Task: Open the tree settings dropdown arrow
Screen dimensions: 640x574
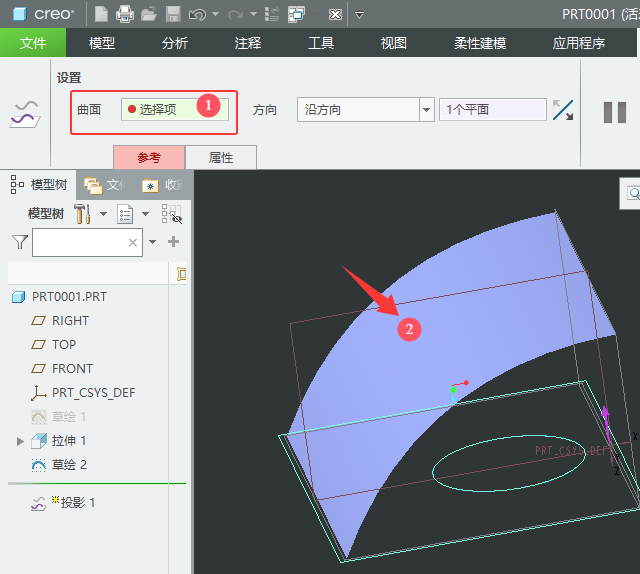Action: [x=103, y=214]
